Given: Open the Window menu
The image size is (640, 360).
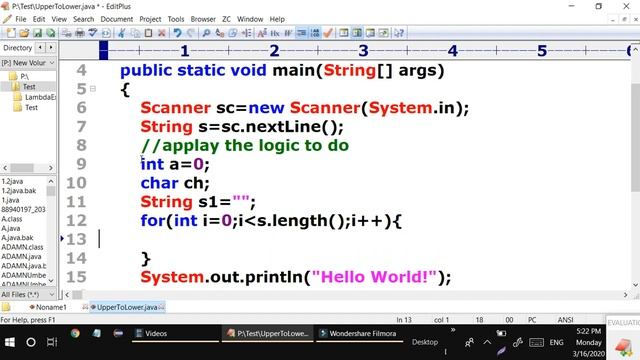Looking at the screenshot, I should (x=250, y=19).
